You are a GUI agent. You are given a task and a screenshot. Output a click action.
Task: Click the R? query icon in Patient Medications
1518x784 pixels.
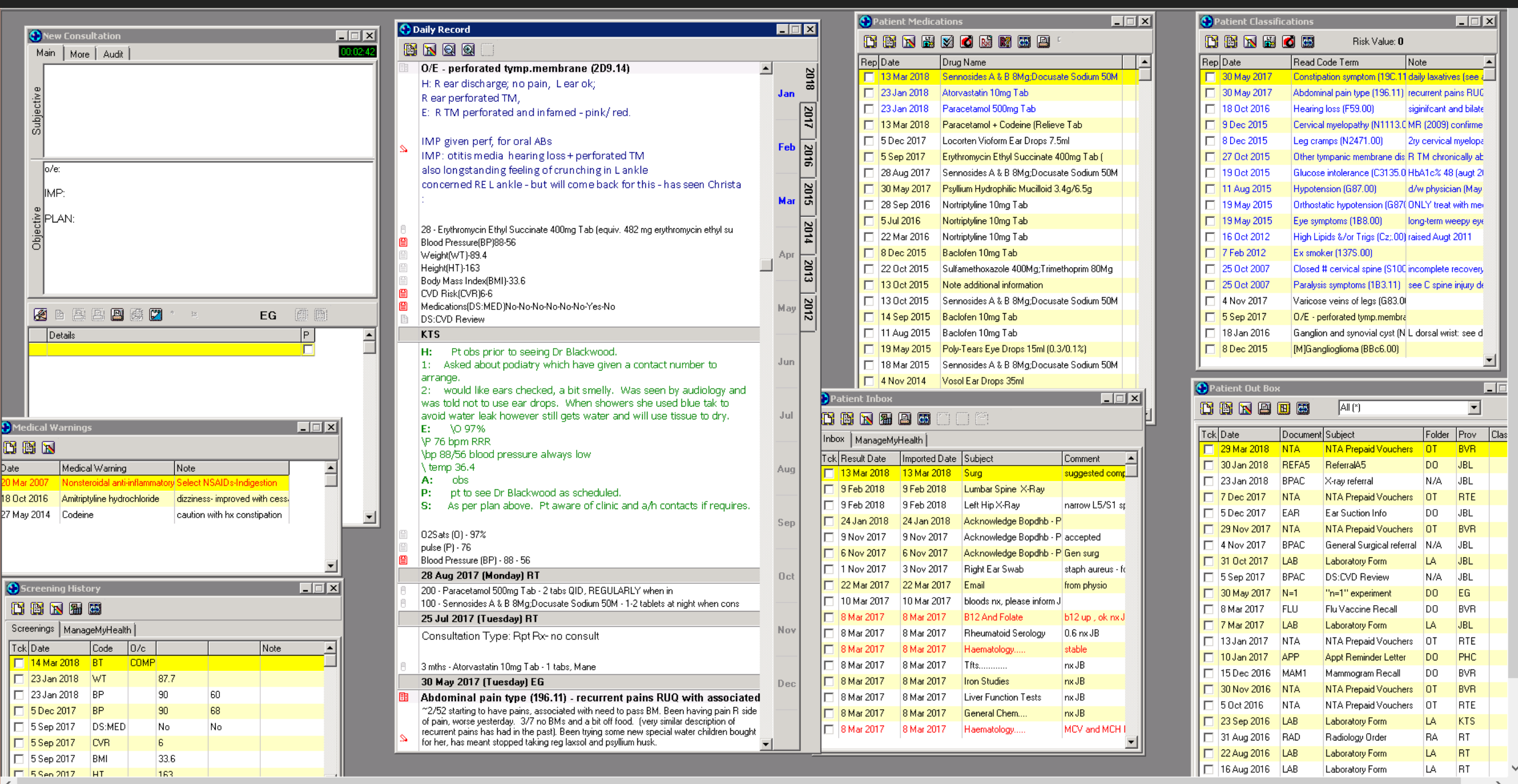(x=1005, y=42)
